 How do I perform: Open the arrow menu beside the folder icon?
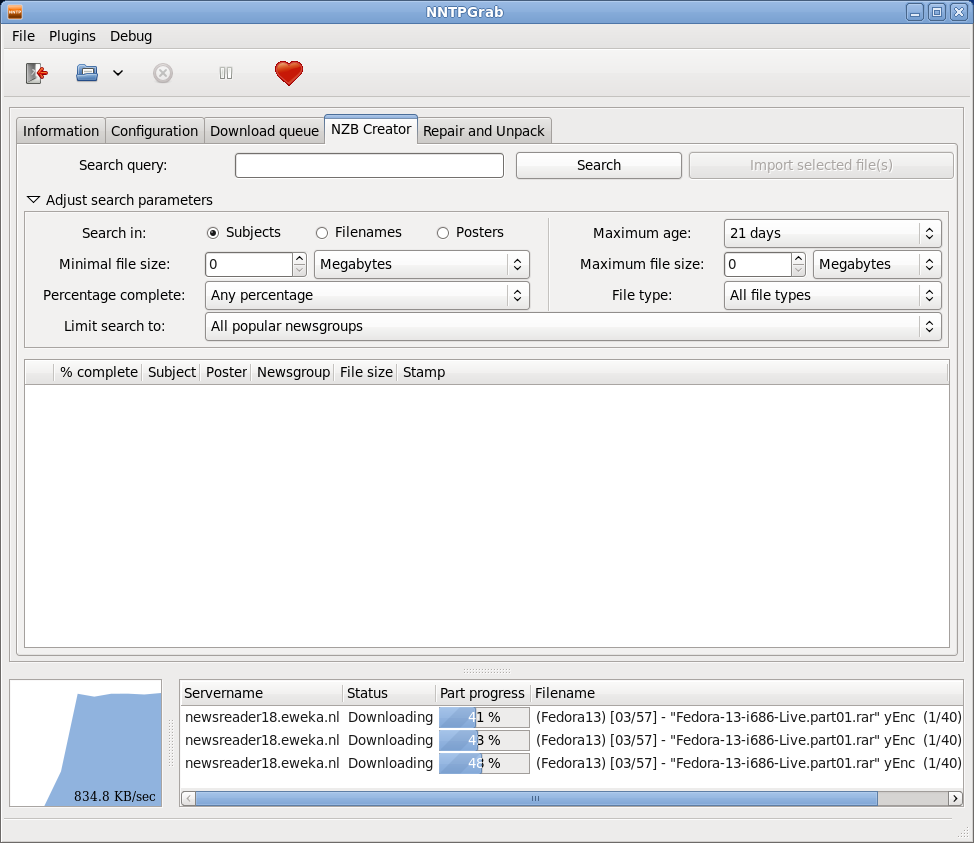coord(118,73)
